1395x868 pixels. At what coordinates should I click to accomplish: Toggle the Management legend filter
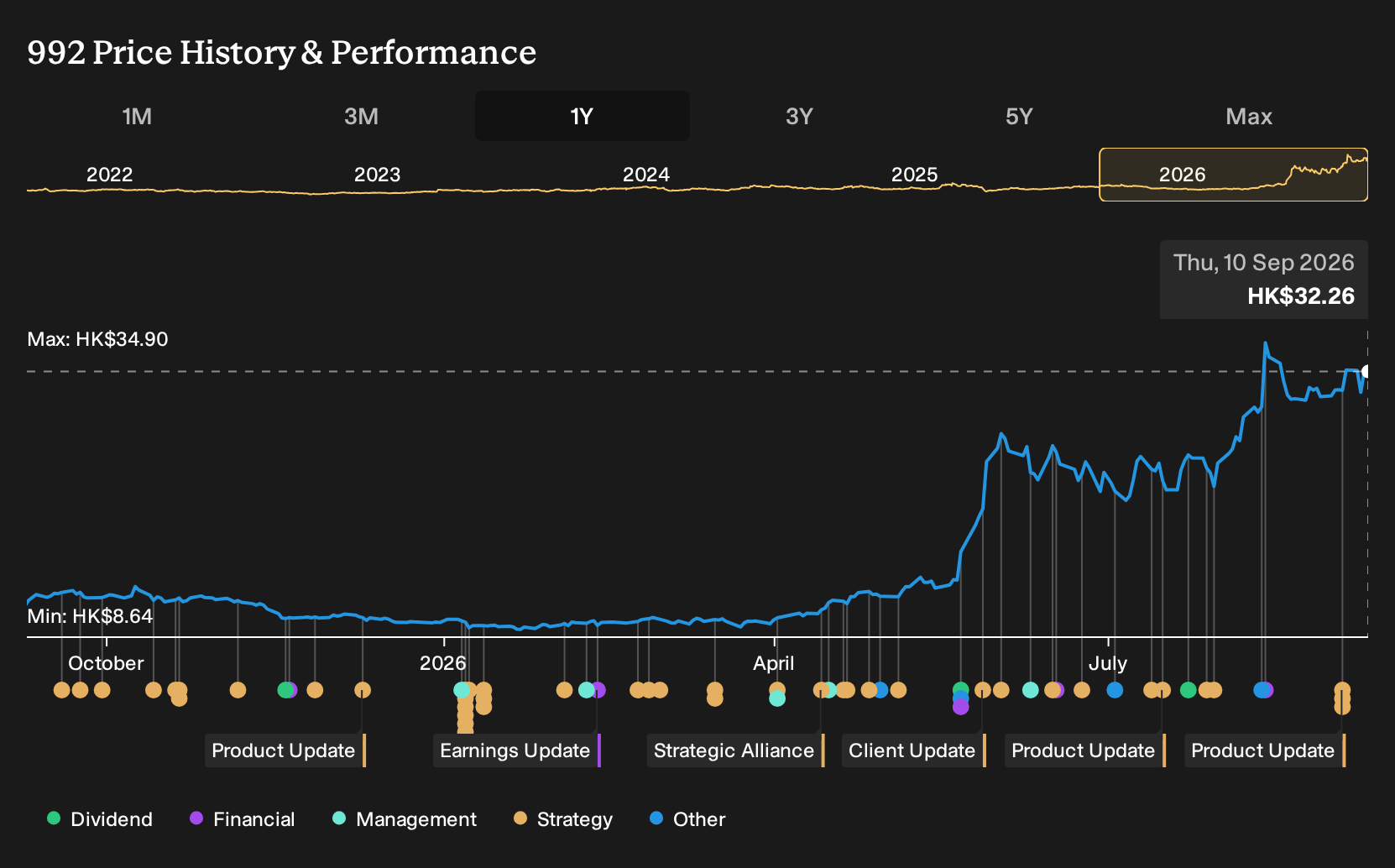405,819
